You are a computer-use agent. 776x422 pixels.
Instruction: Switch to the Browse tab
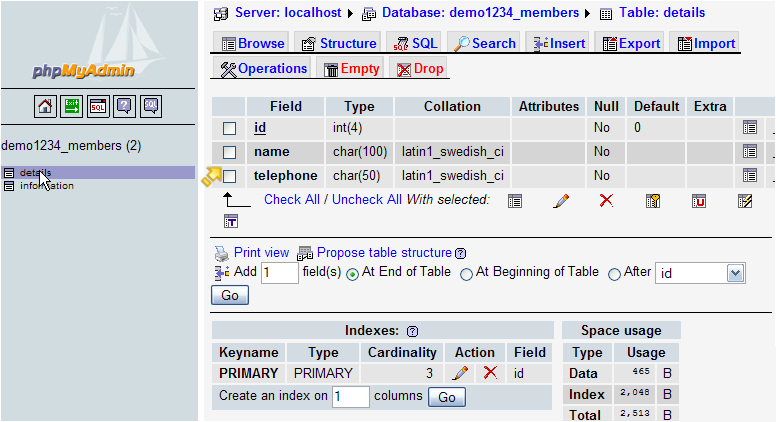(253, 44)
